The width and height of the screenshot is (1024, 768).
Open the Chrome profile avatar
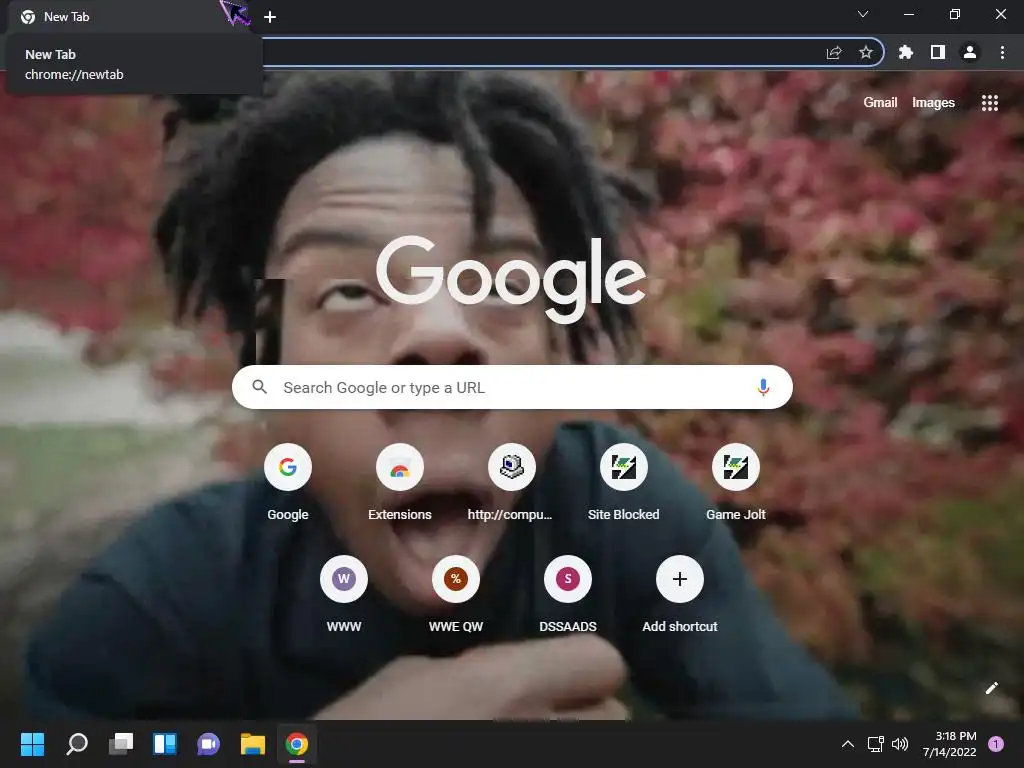point(970,52)
